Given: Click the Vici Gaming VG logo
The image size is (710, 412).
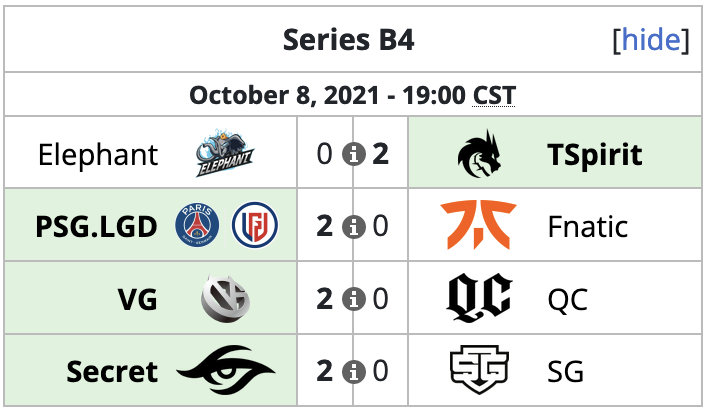Looking at the screenshot, I should tap(225, 298).
